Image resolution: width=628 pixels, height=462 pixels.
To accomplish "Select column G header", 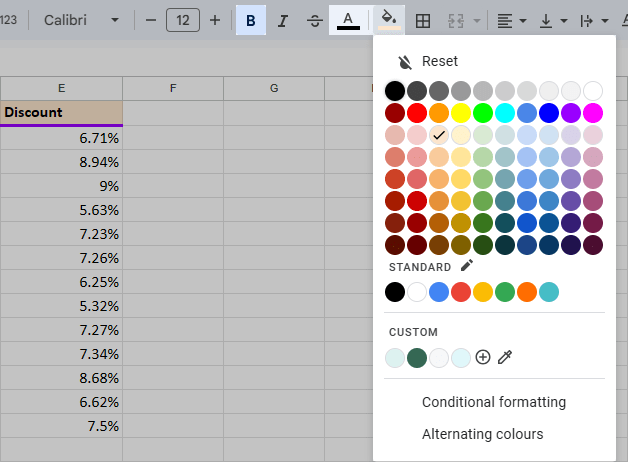I will click(274, 88).
